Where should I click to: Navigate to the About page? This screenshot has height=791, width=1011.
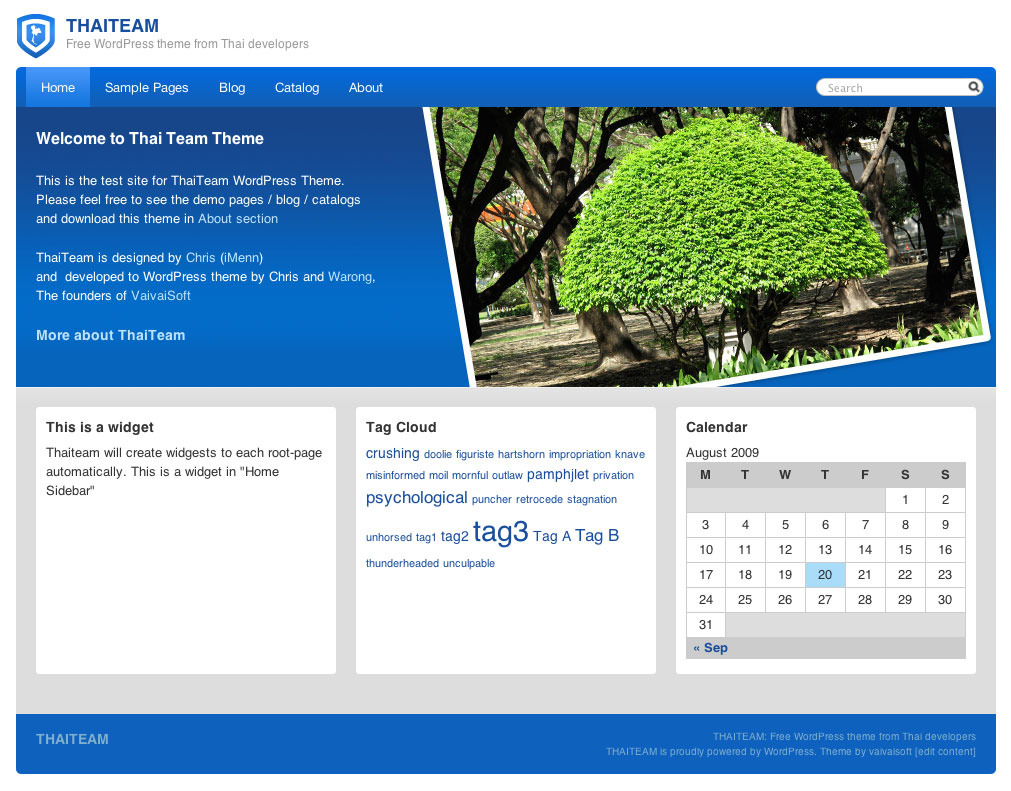(x=366, y=87)
